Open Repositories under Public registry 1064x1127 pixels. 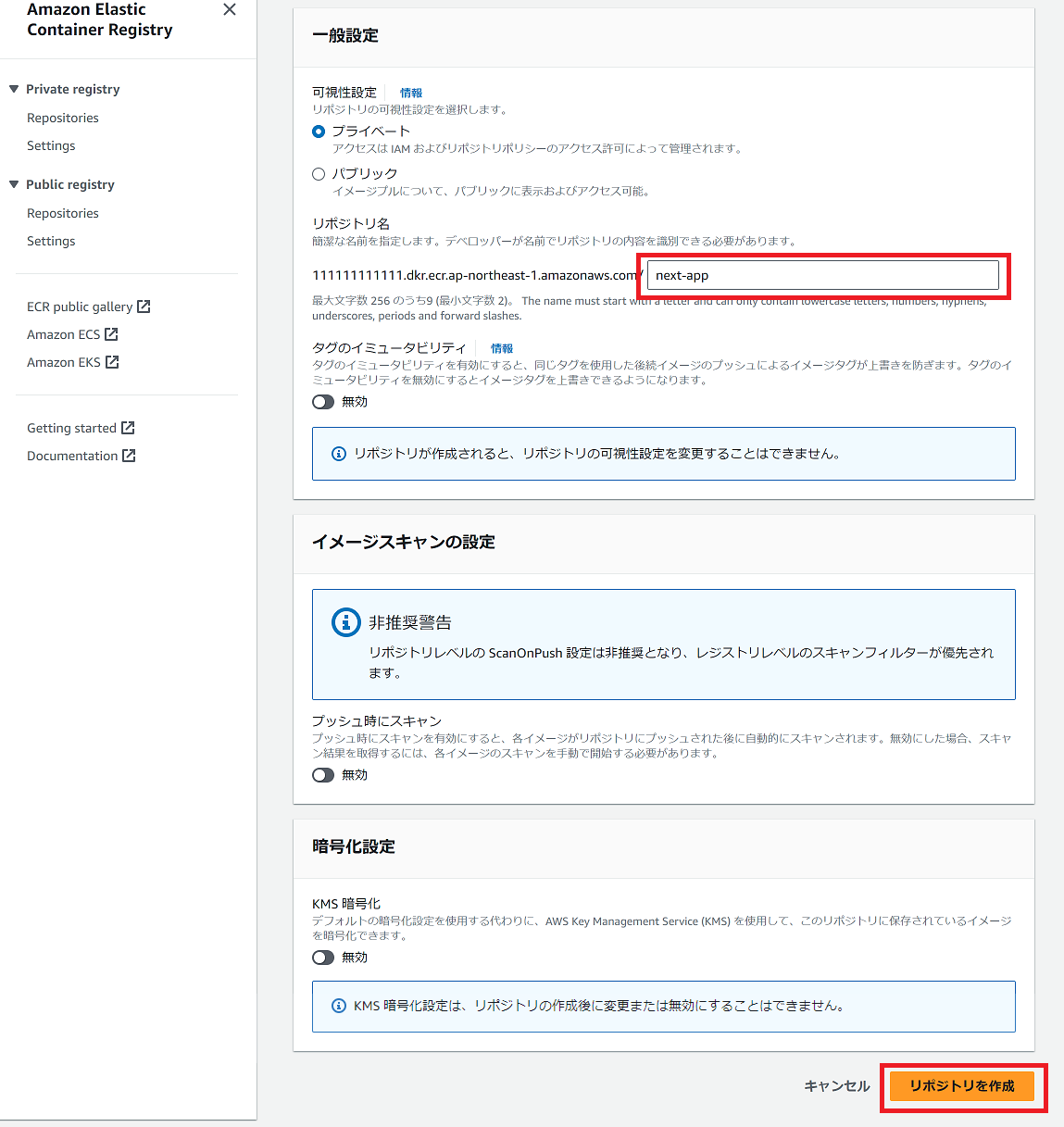63,213
